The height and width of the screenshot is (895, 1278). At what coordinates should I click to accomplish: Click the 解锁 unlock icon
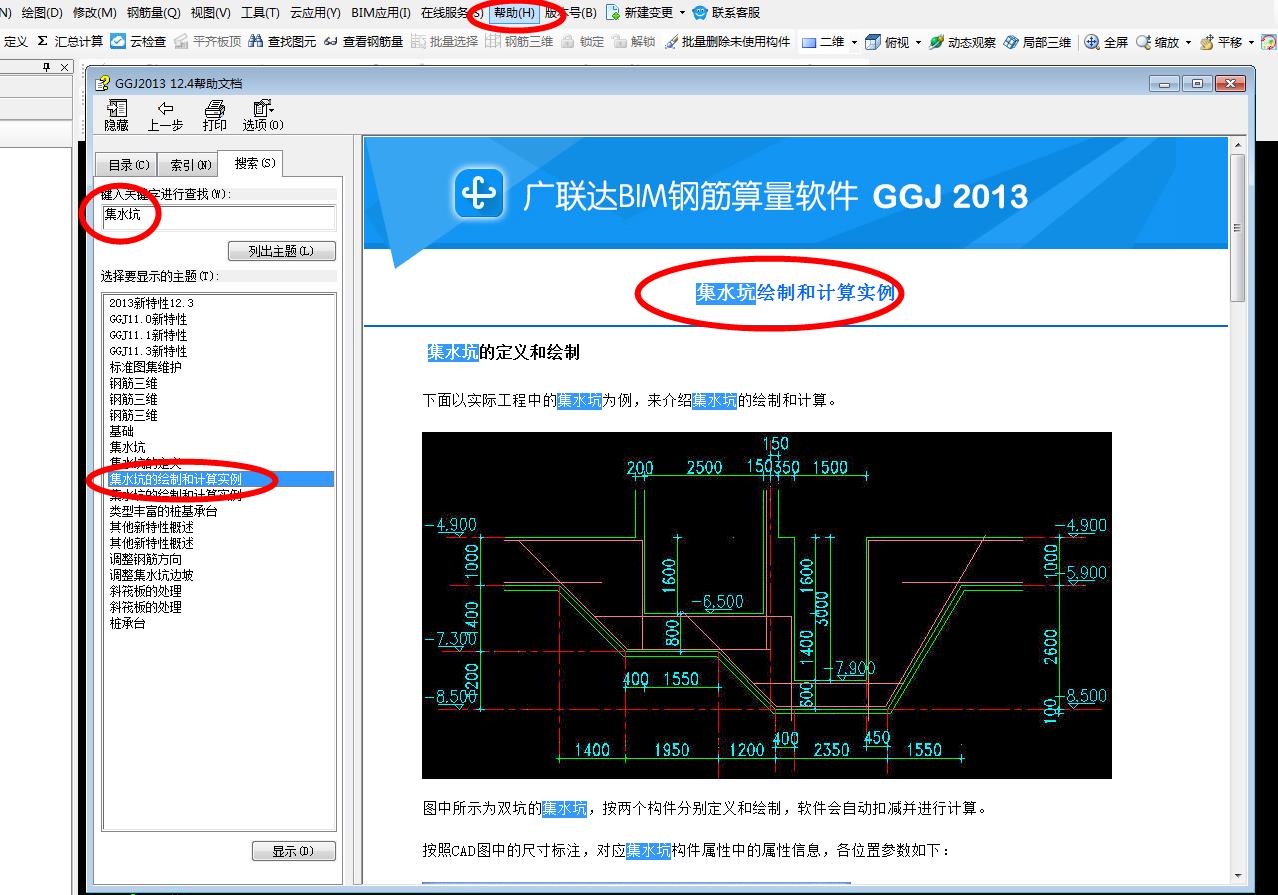click(634, 42)
